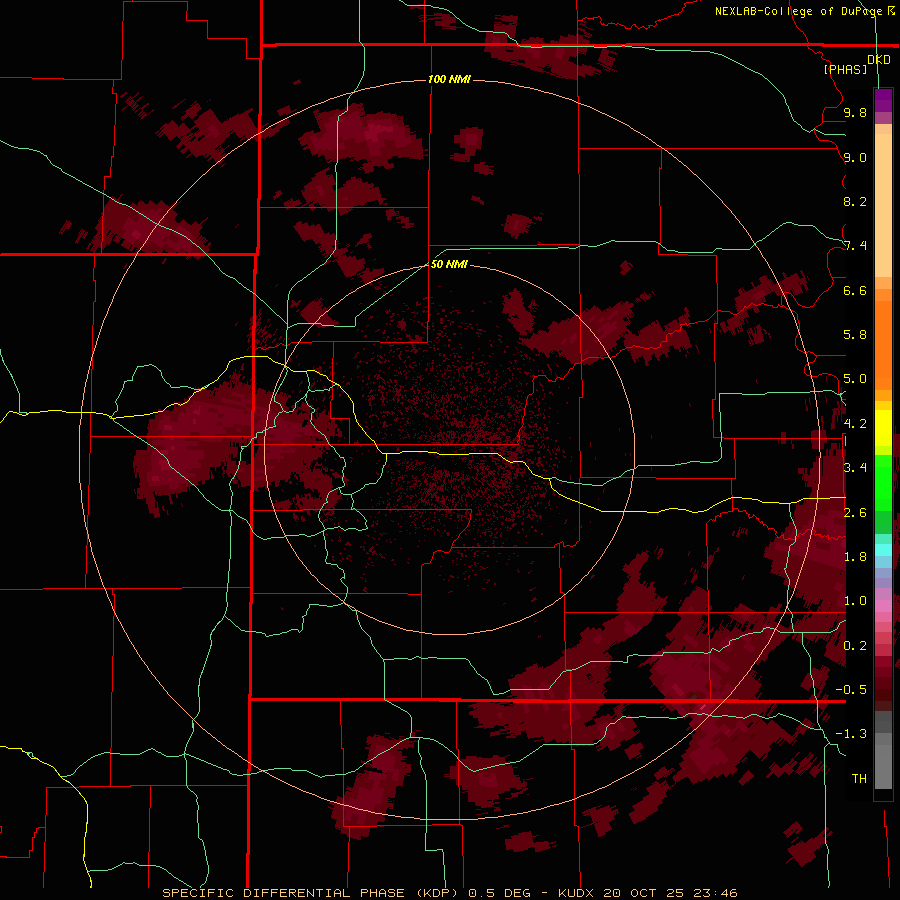The image size is (900, 900).
Task: Click the cyan segment of the color bar
Action: pos(883,550)
